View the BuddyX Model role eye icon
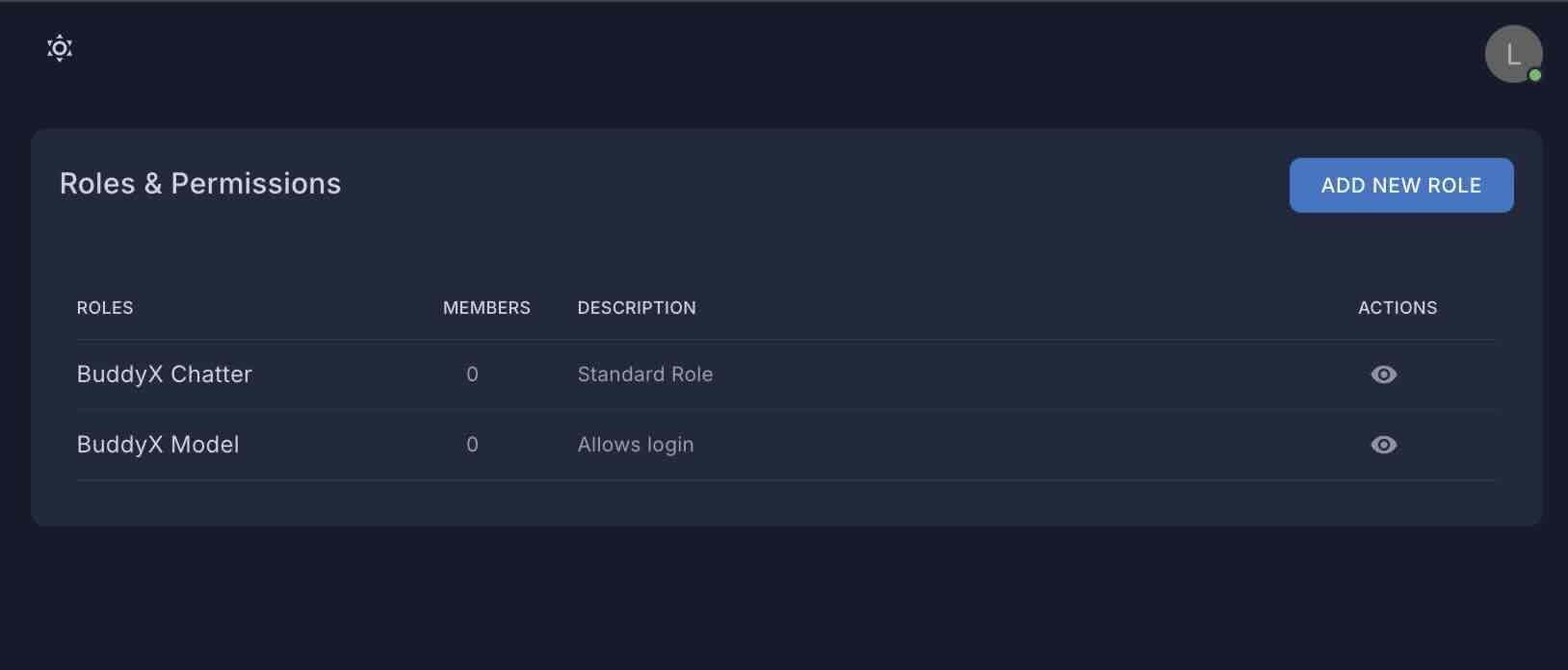The height and width of the screenshot is (670, 1568). pos(1383,445)
